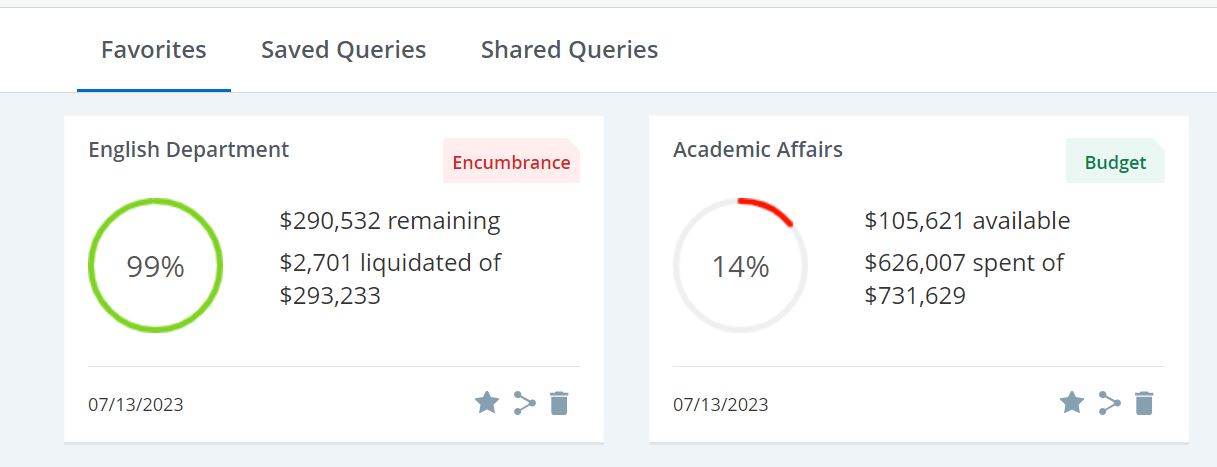Delete the English Department card
This screenshot has height=467, width=1217.
560,403
